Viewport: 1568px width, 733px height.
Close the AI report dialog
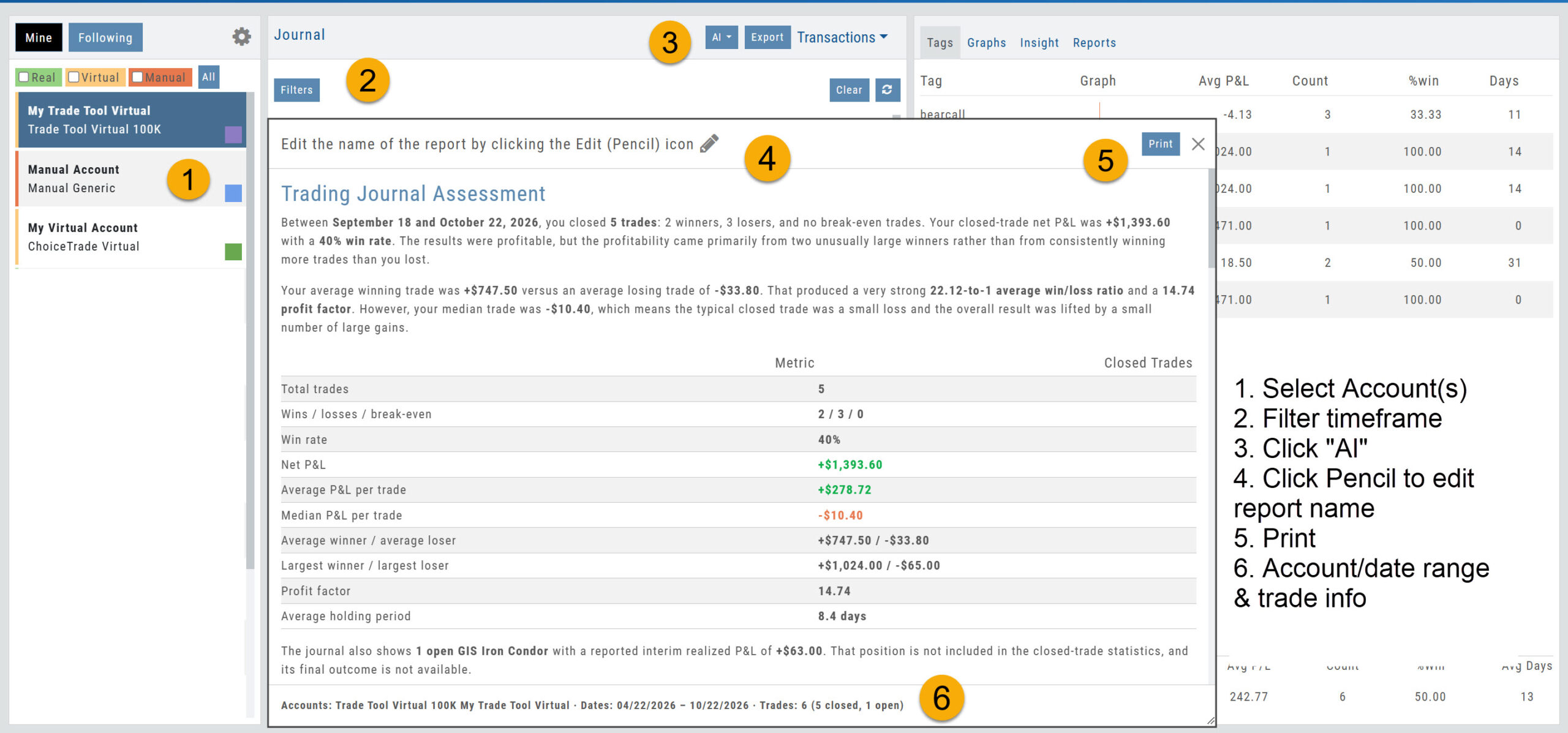1198,144
